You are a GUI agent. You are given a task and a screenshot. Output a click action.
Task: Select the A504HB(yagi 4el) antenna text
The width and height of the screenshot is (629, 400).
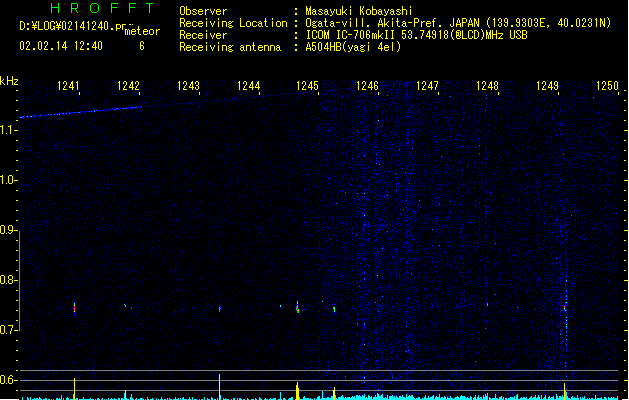coord(353,47)
